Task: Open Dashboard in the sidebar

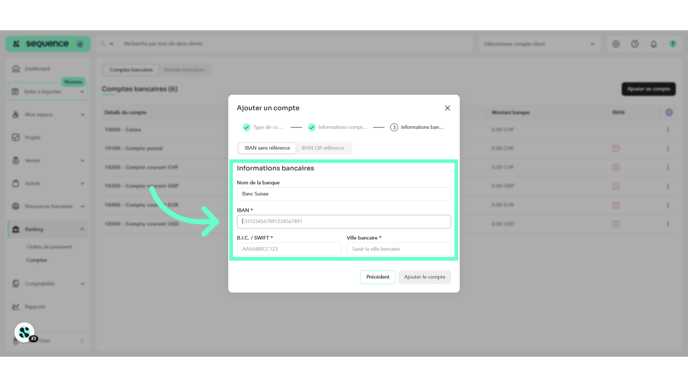Action: coord(37,69)
